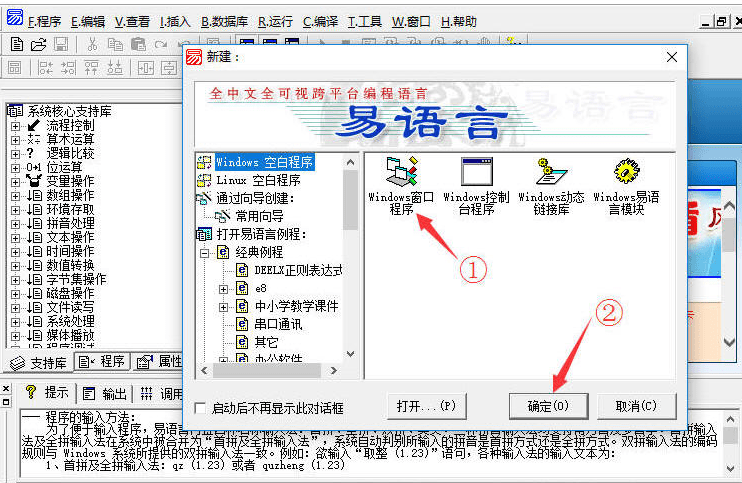The image size is (742, 483).
Task: Click the center vertically layout icon
Action: (168, 68)
